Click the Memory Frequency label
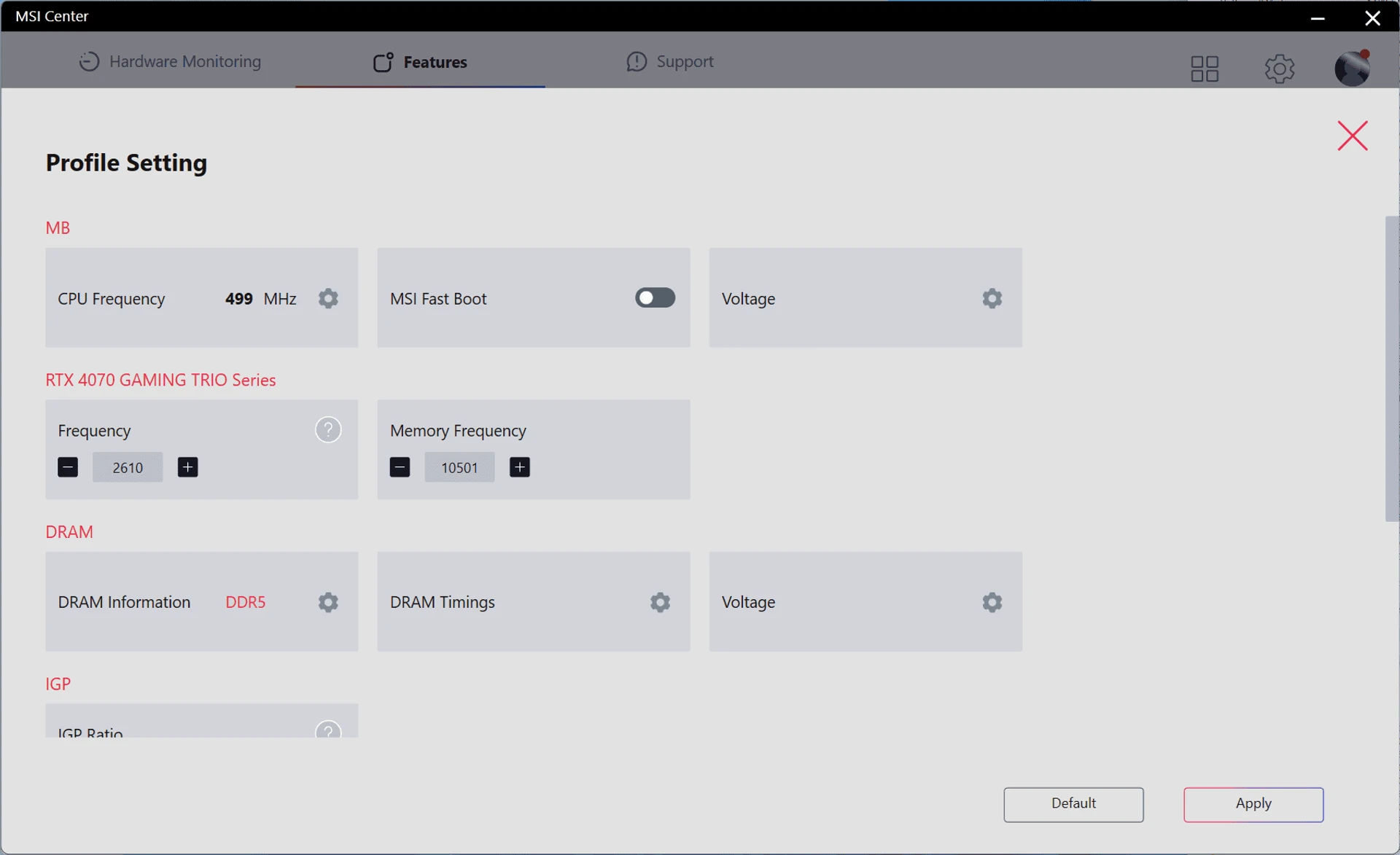The image size is (1400, 855). (x=458, y=431)
